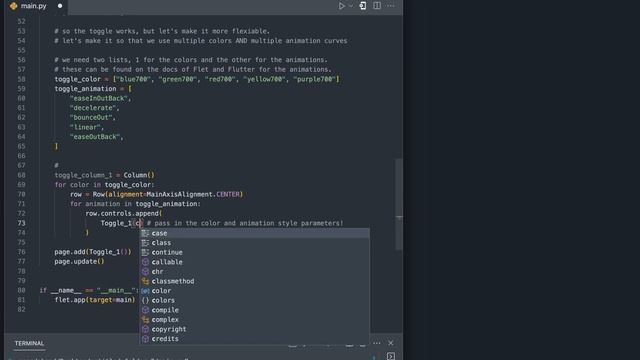The width and height of the screenshot is (640, 360).
Task: Switch to the TERMINAL panel tab
Action: (x=29, y=343)
